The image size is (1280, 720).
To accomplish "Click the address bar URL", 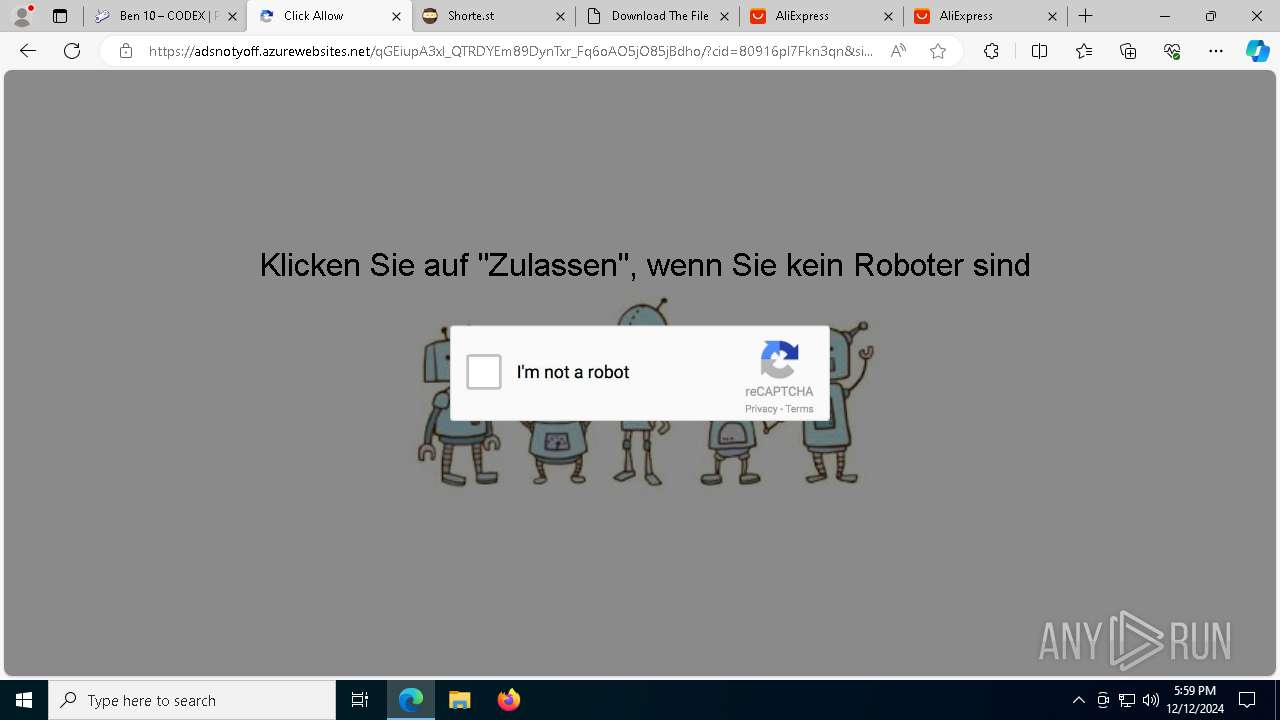I will pos(510,51).
